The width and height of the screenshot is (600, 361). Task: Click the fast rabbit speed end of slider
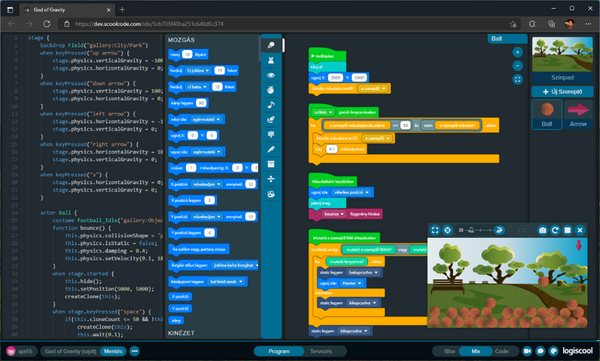tap(499, 230)
